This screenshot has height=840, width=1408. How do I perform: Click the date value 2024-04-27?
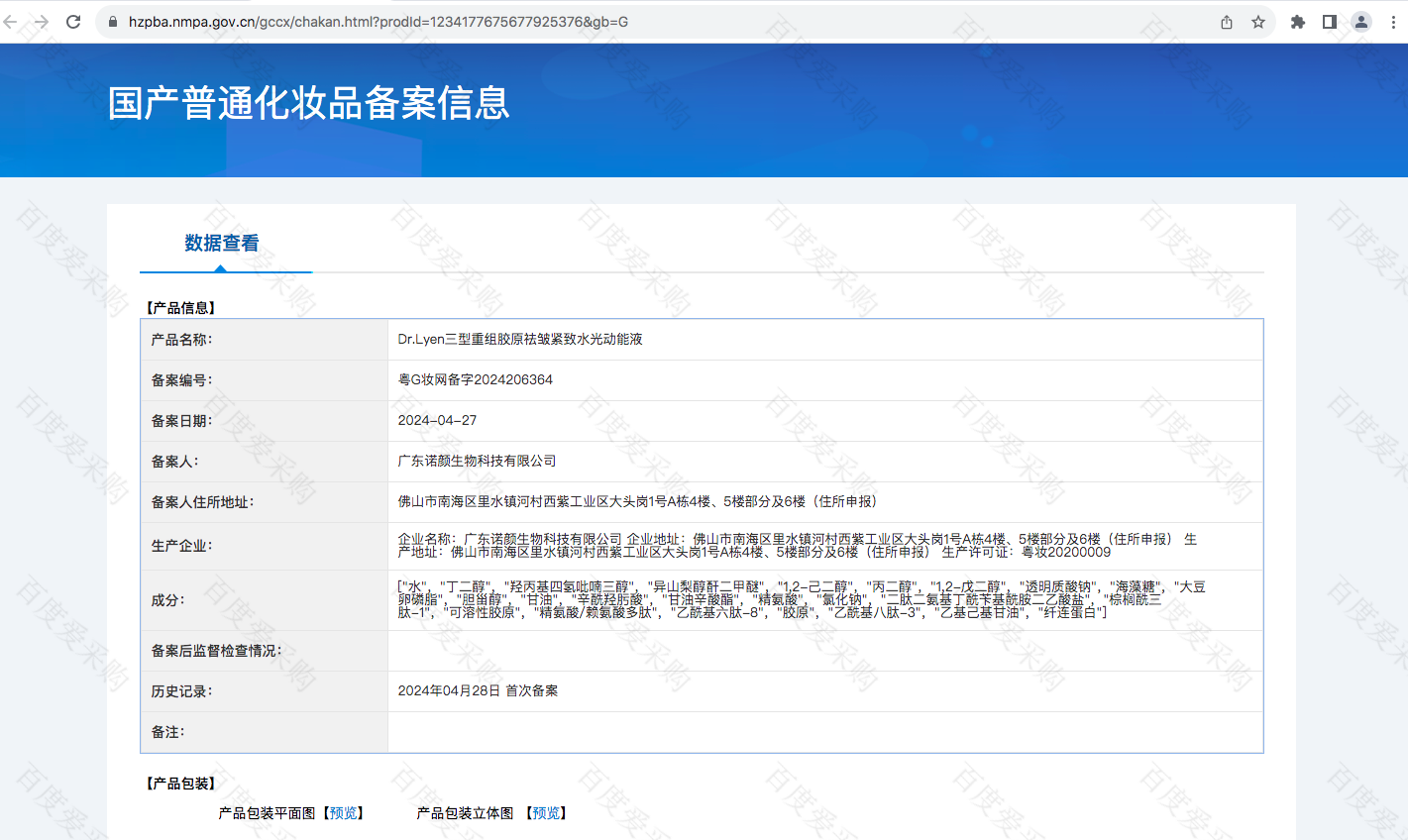click(437, 420)
